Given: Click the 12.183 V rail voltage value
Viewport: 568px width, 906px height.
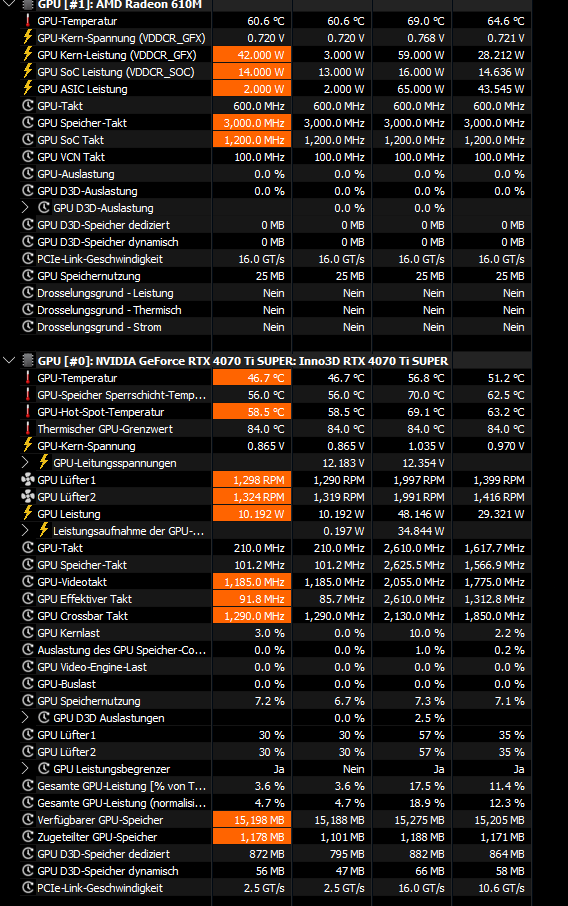Looking at the screenshot, I should coord(344,462).
